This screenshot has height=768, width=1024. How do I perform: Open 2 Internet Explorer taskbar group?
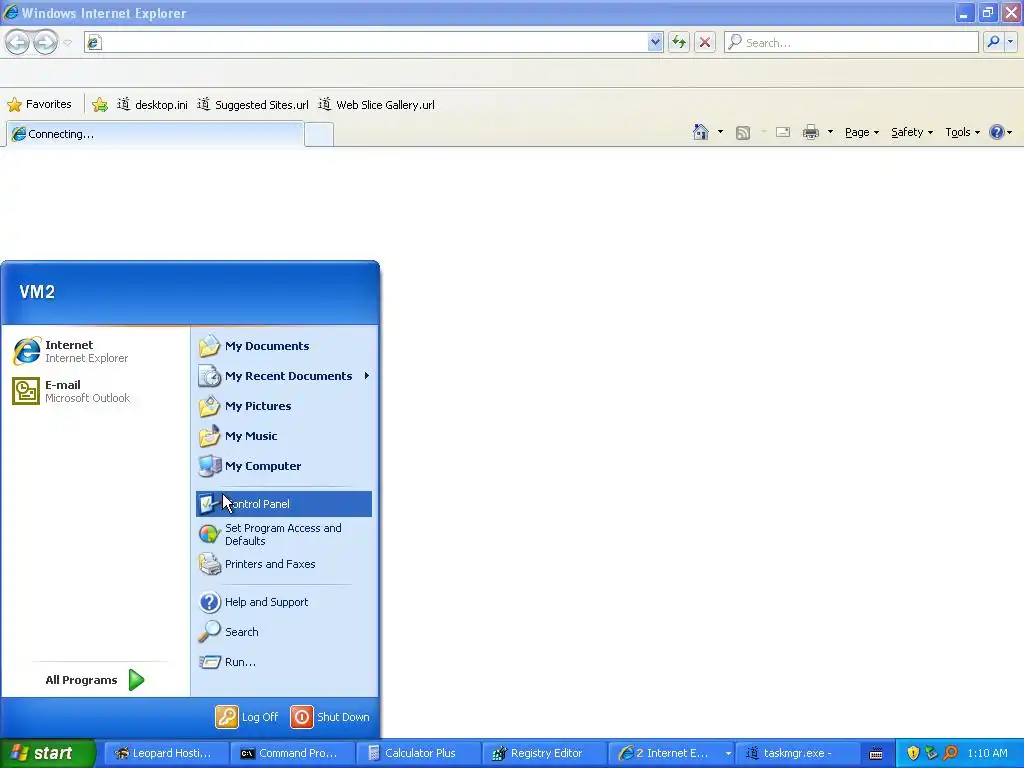[671, 754]
